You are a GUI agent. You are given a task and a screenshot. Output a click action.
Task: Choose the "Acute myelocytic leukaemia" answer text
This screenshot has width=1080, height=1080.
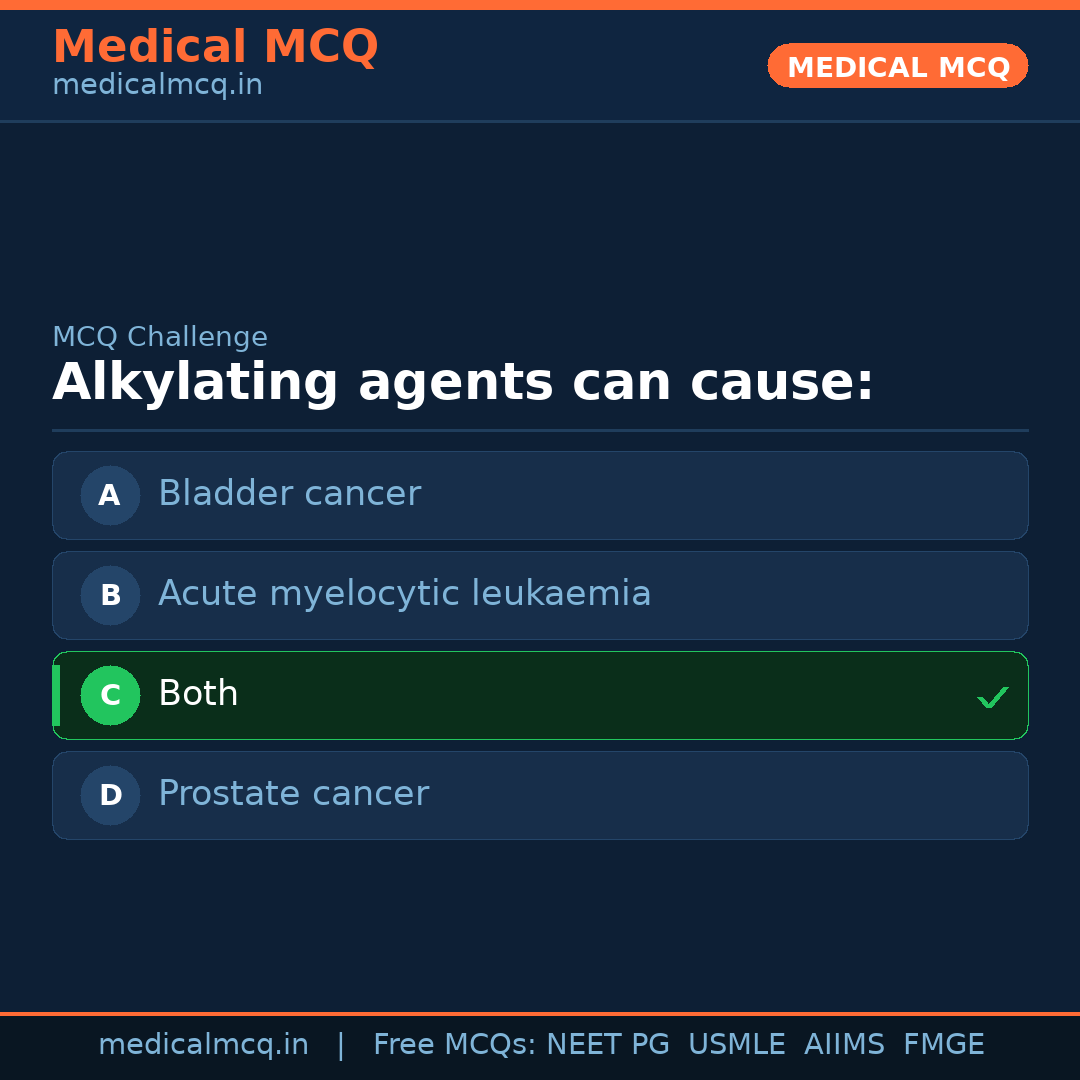click(404, 594)
